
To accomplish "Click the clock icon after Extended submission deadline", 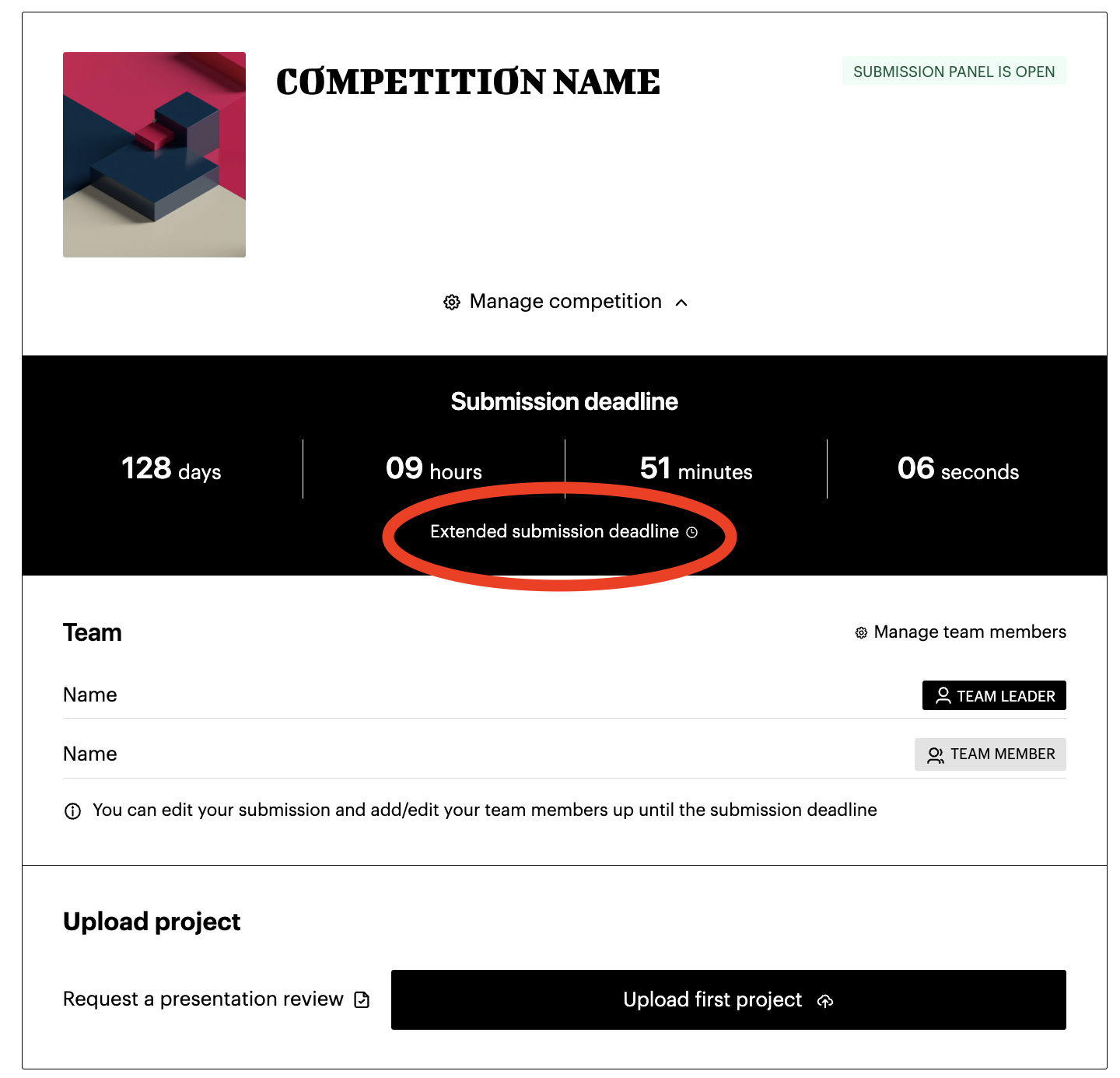I will [x=692, y=532].
